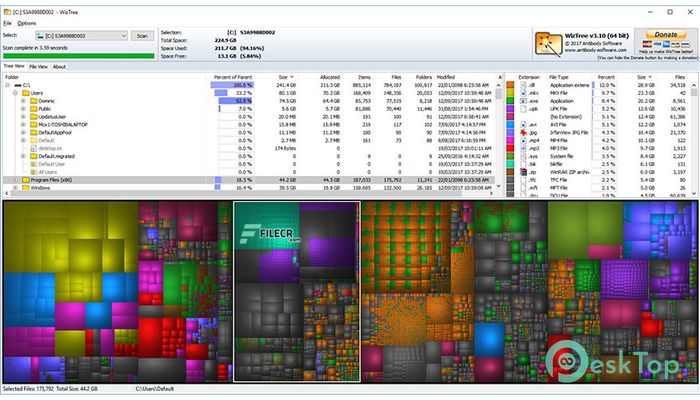700x400 pixels.
Task: Expand the Dominic folder node
Action: point(23,101)
